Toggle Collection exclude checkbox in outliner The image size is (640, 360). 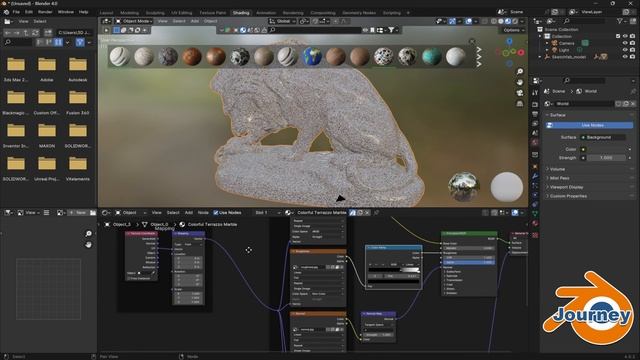pyautogui.click(x=618, y=36)
